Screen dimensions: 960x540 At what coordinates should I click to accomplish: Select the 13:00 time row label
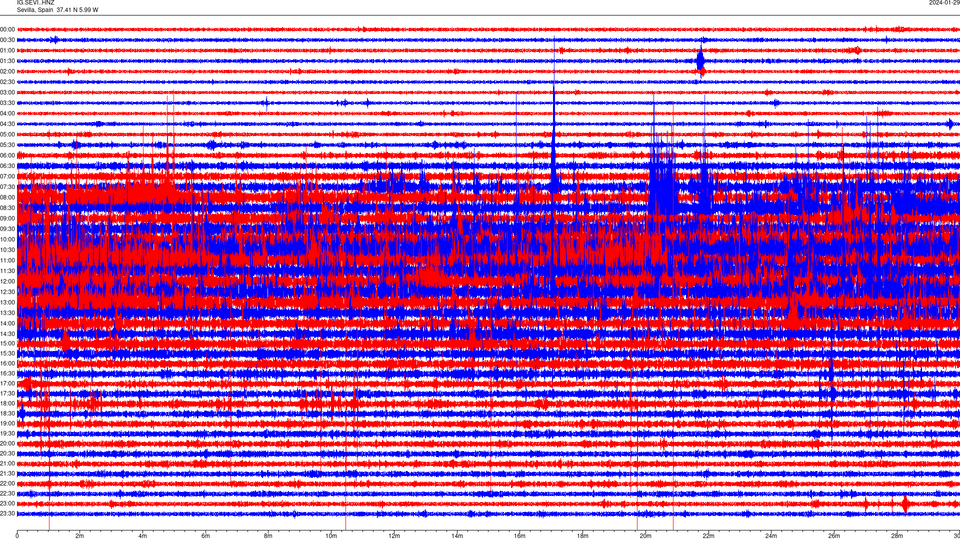coord(7,302)
